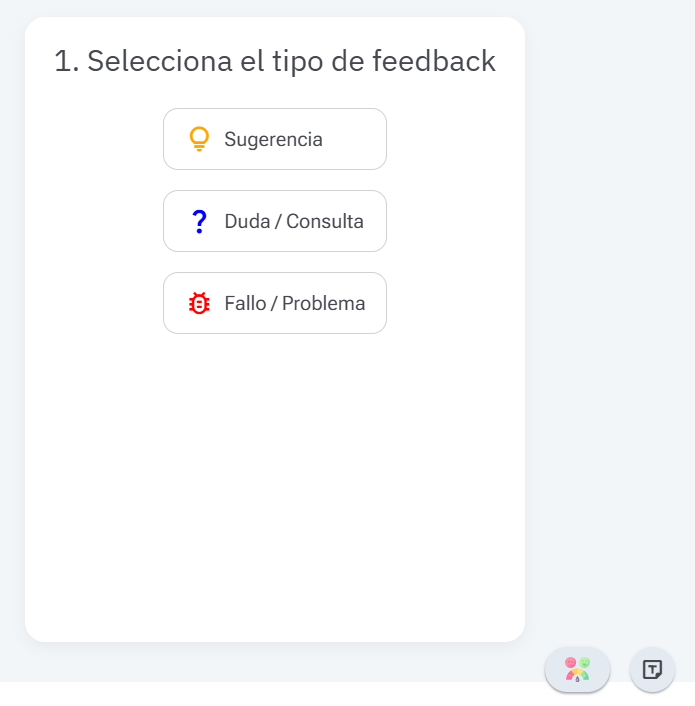This screenshot has height=706, width=695.
Task: Click the step number "1." in the heading
Action: coord(66,61)
